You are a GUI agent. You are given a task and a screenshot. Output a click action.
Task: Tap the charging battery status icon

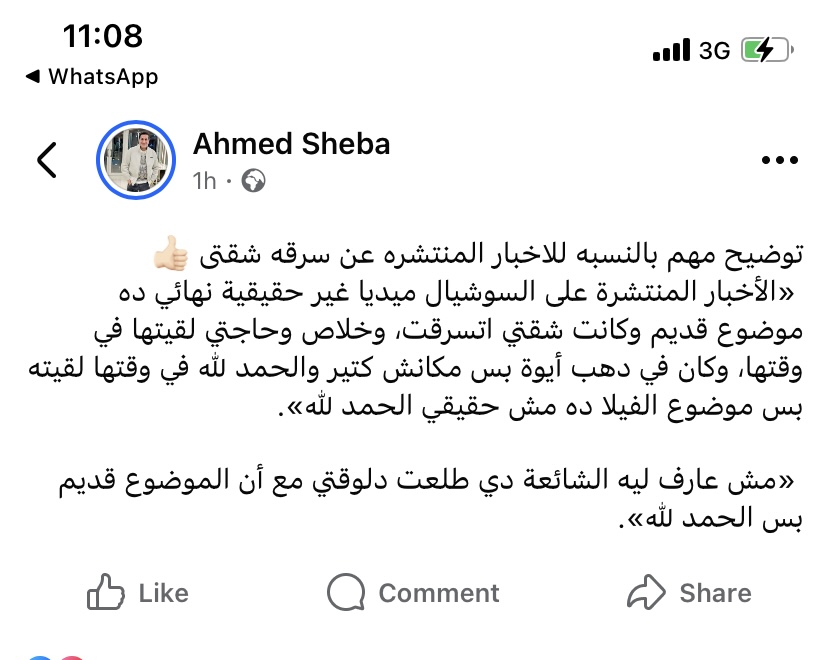pos(767,51)
